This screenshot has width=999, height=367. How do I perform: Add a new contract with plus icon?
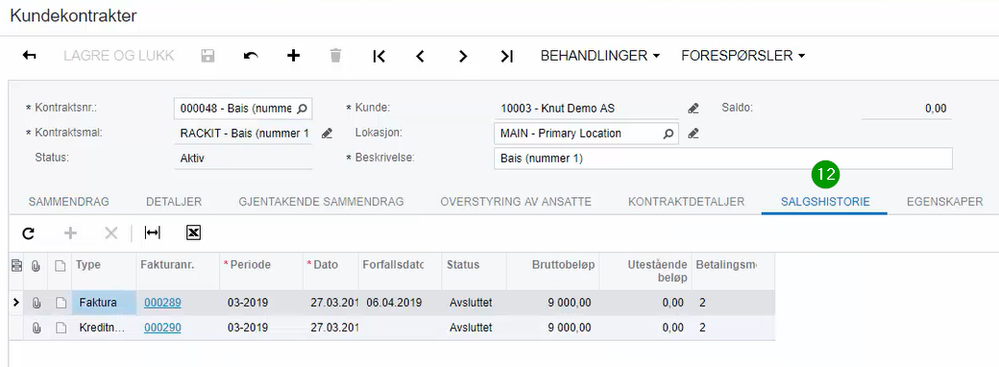pyautogui.click(x=293, y=55)
